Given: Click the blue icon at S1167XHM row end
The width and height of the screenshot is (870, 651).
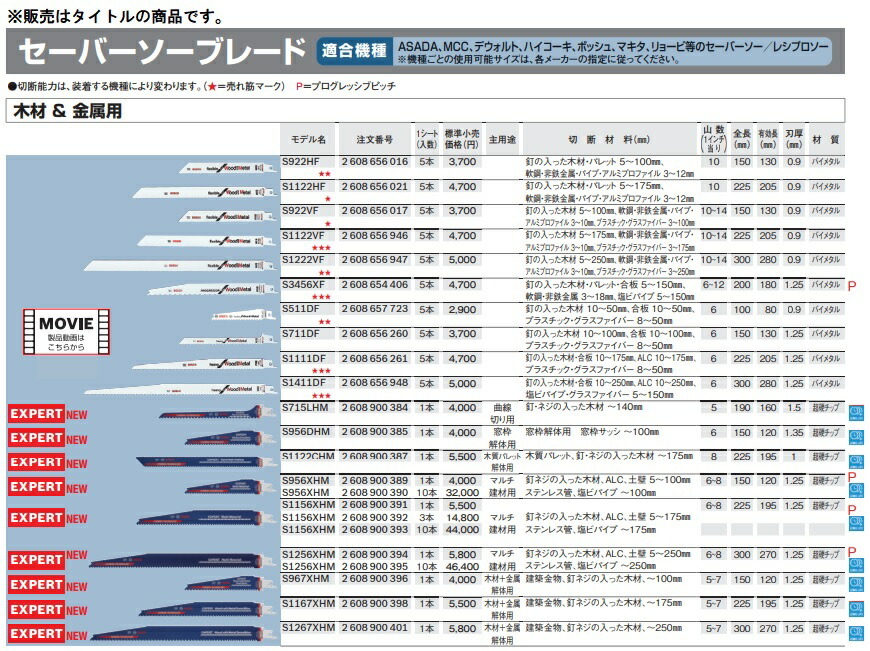Looking at the screenshot, I should pyautogui.click(x=856, y=609).
